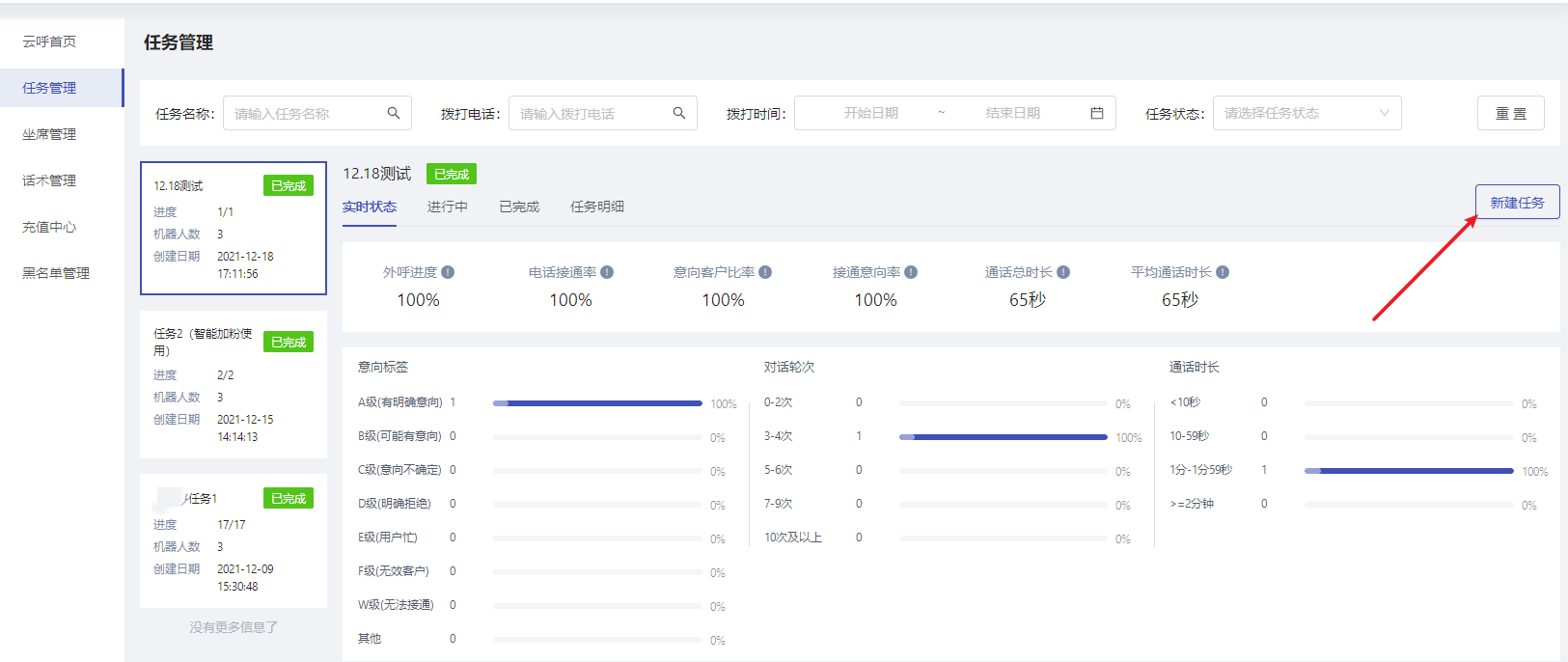Screen dimensions: 1568x662
Task: Click the C级(意向不确定) label
Action: click(399, 470)
